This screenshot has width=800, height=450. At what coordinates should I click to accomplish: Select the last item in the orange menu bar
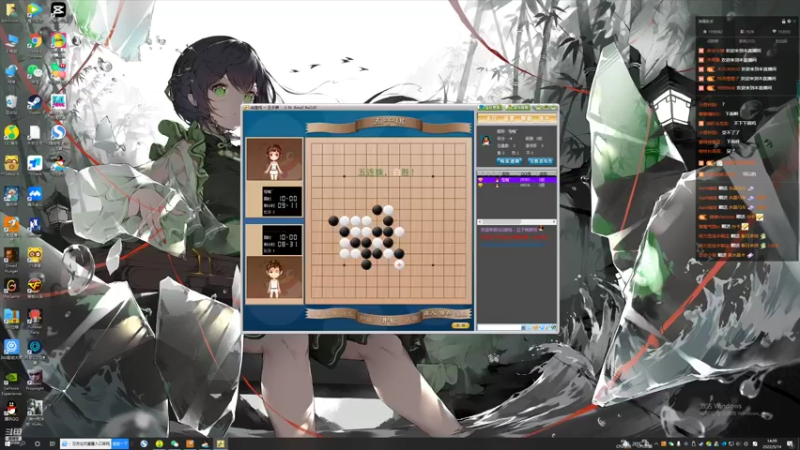544,118
